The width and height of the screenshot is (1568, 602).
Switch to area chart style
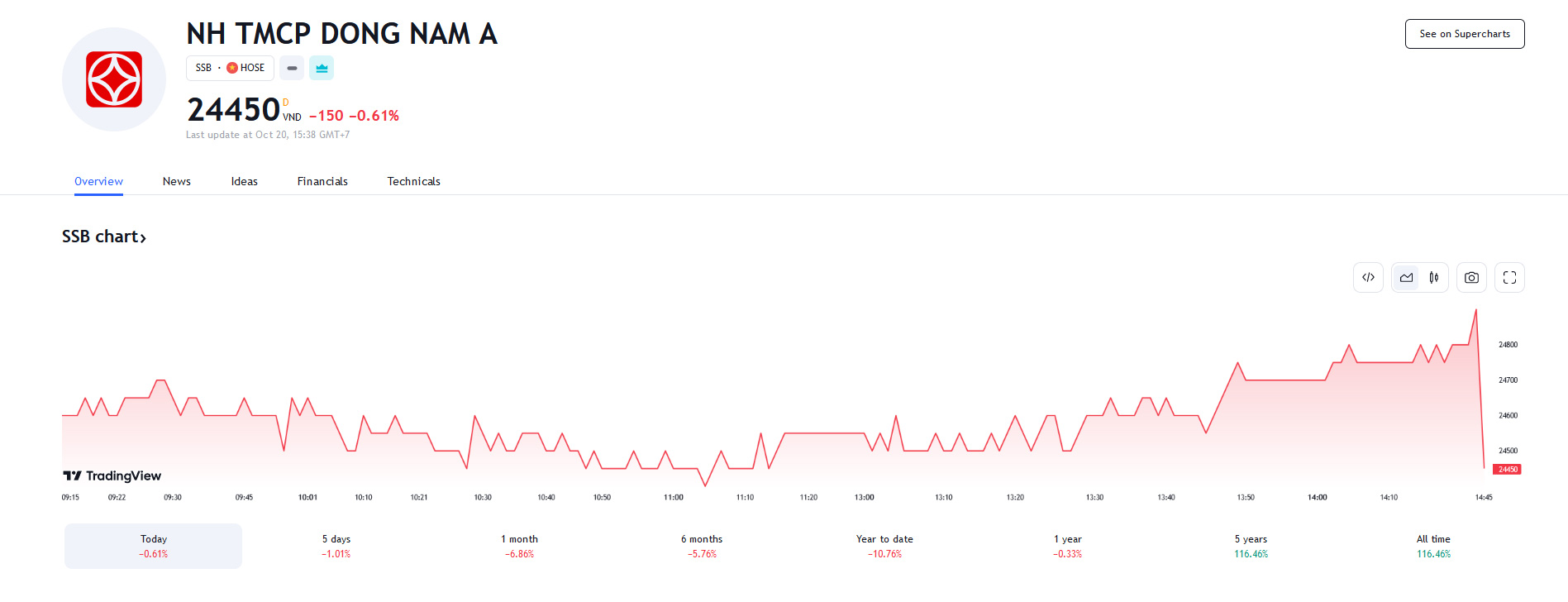(x=1406, y=278)
